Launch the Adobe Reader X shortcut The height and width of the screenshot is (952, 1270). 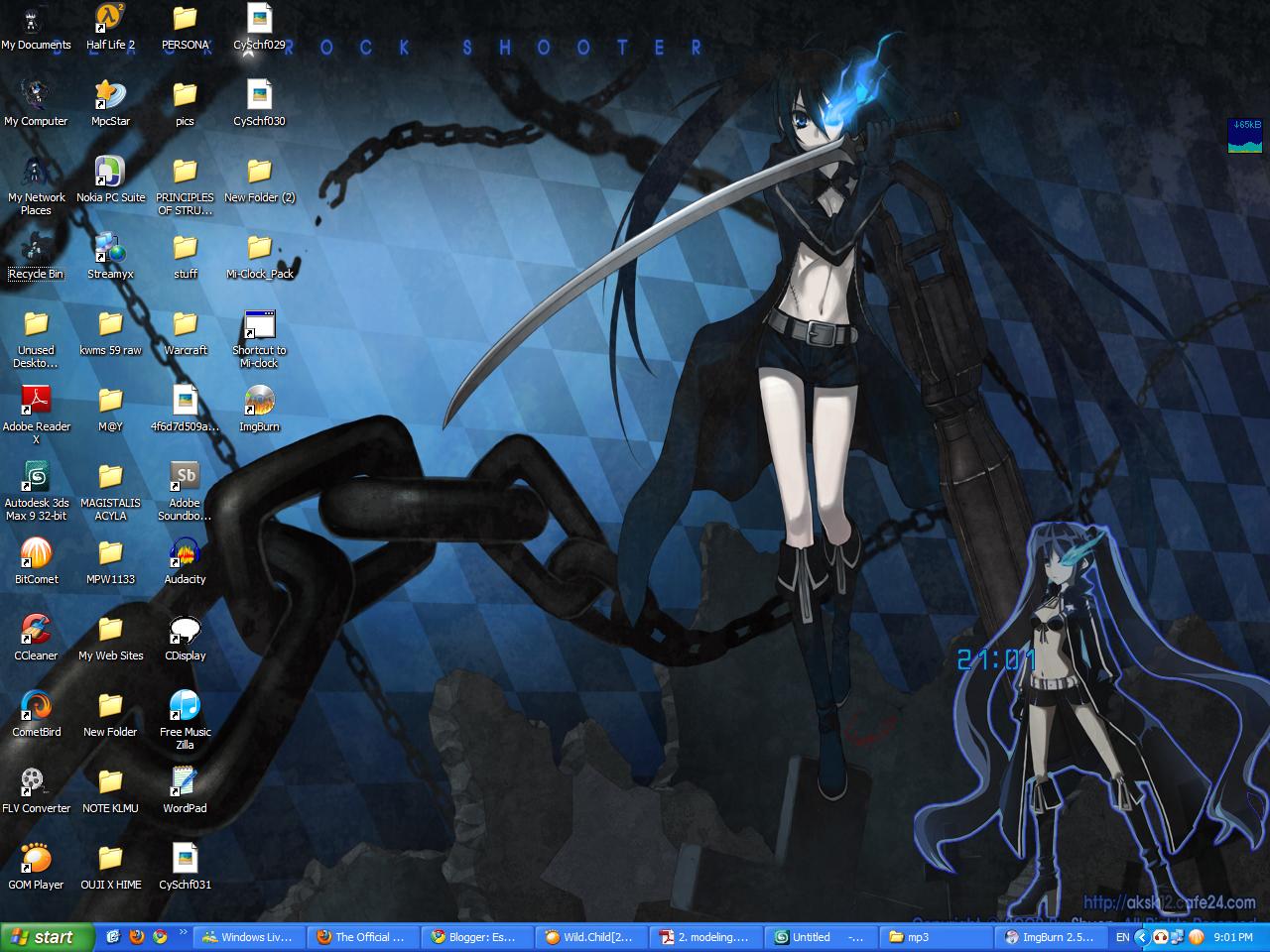click(36, 416)
